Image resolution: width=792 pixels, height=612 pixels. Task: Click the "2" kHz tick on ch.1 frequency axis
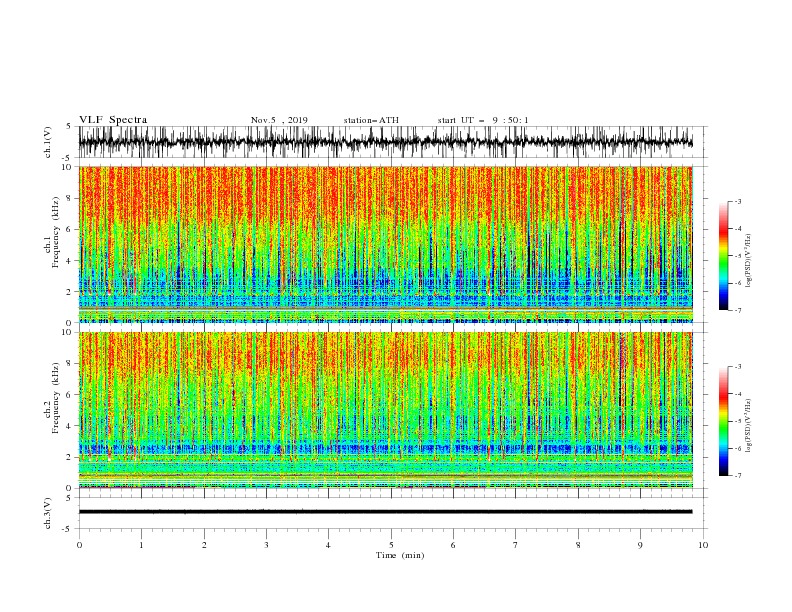pyautogui.click(x=69, y=292)
